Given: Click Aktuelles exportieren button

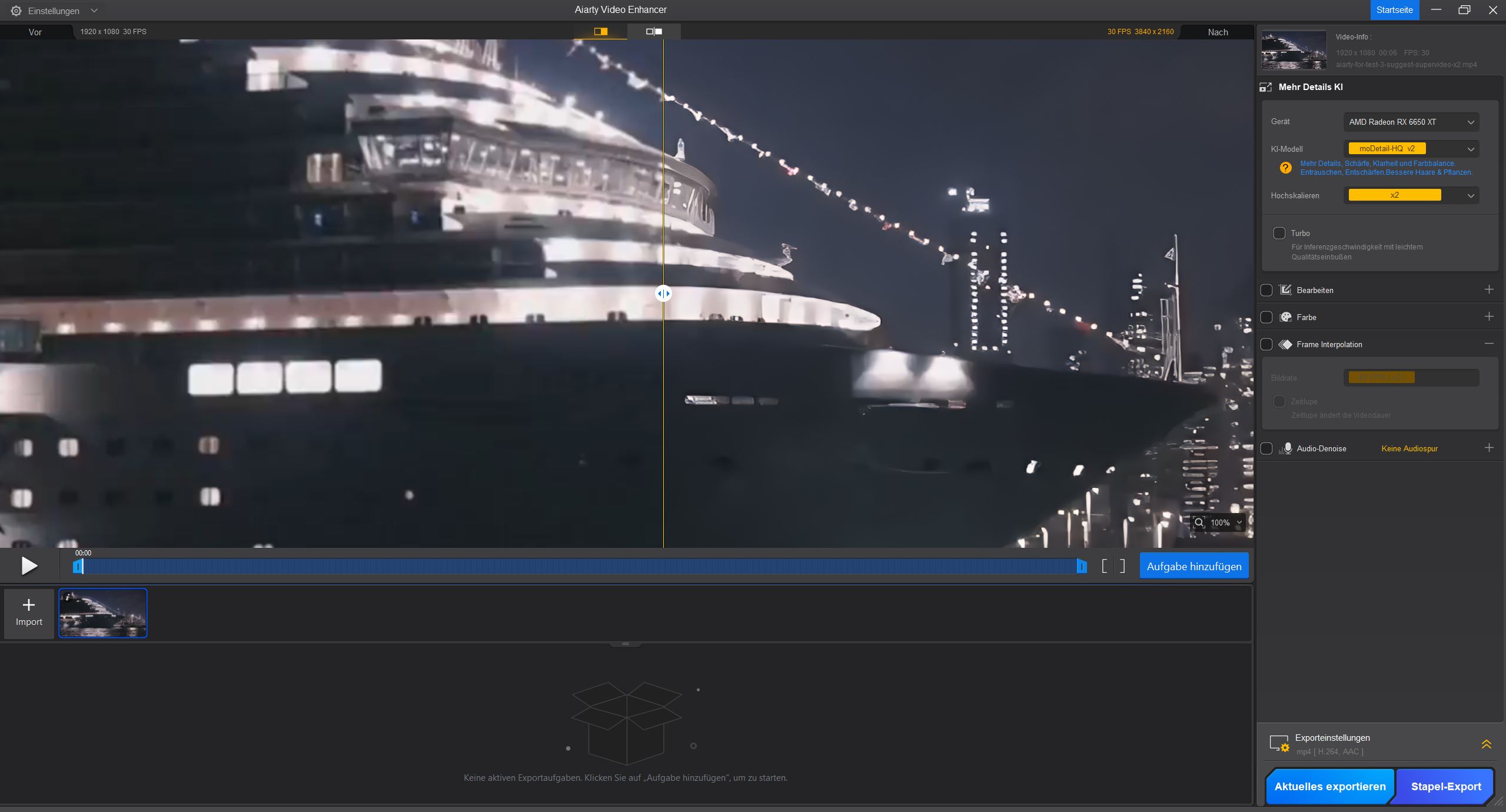Looking at the screenshot, I should (1329, 786).
